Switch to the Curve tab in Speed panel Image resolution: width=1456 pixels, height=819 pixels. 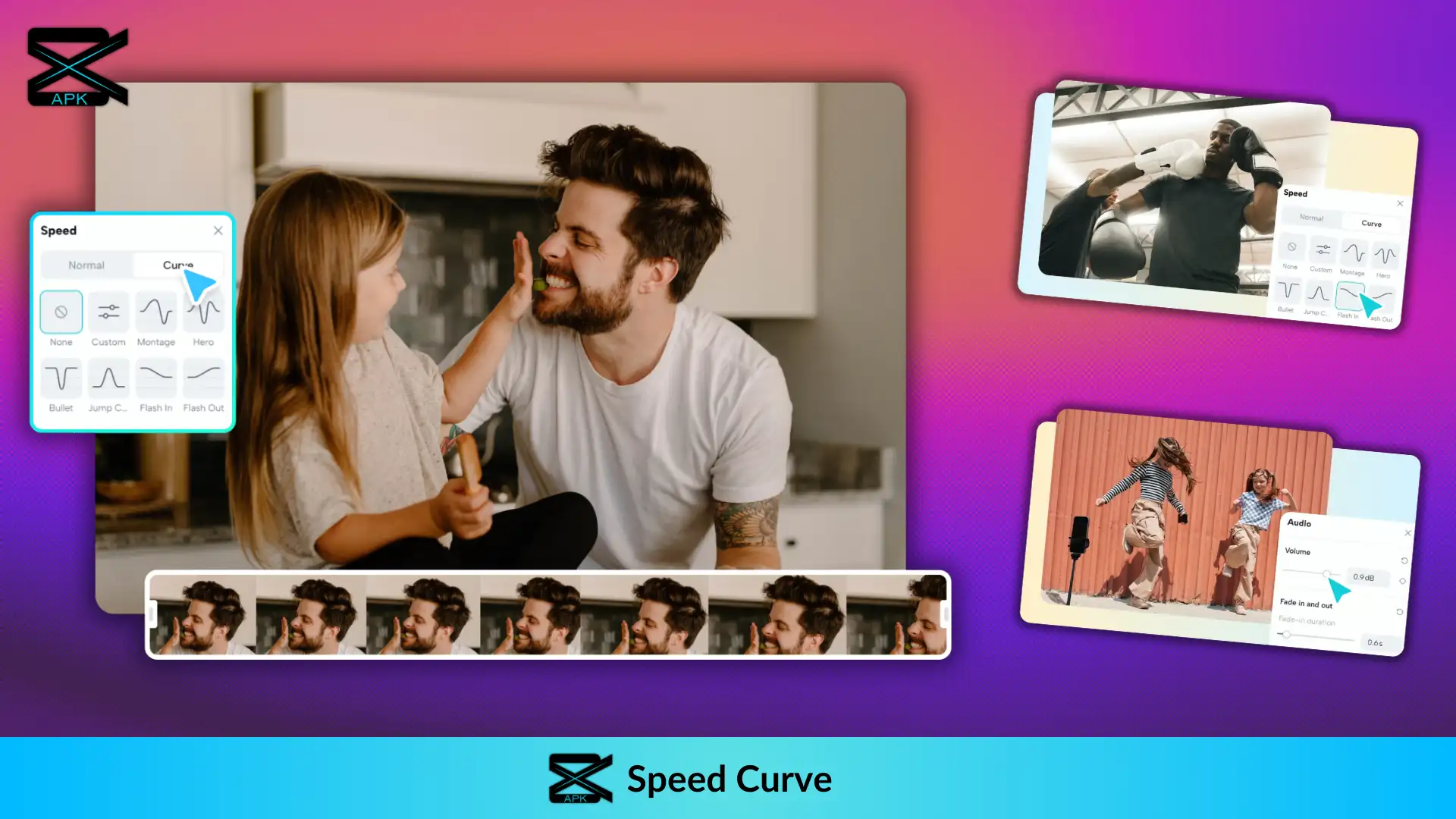click(x=178, y=264)
